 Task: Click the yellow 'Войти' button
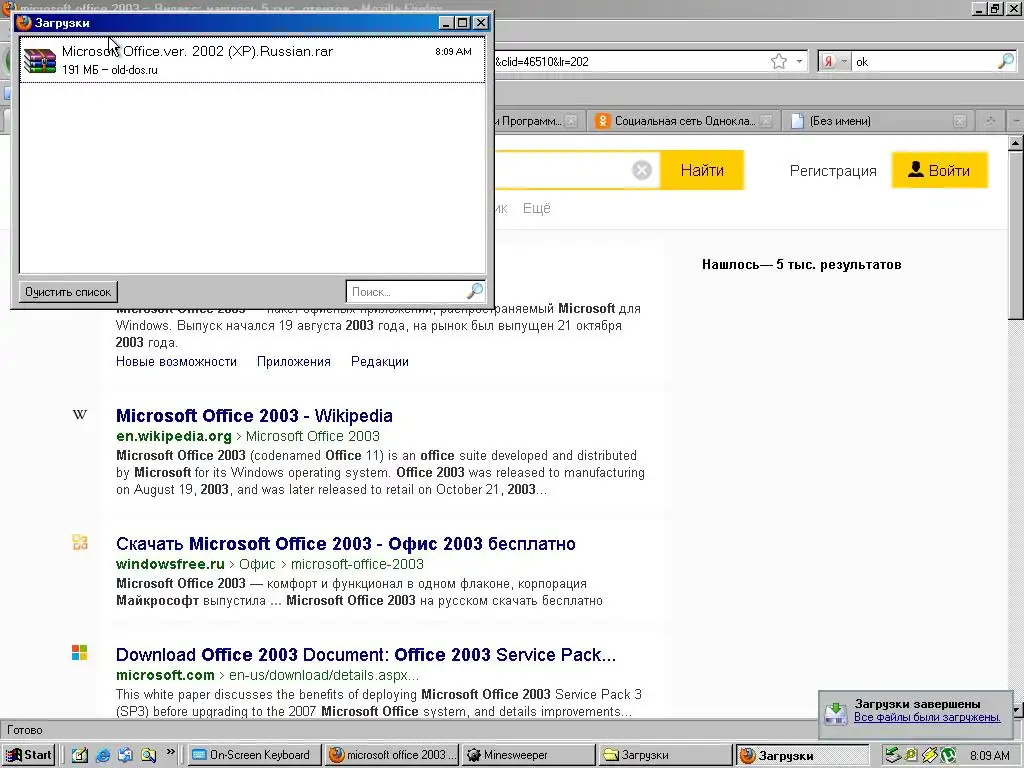[x=939, y=170]
